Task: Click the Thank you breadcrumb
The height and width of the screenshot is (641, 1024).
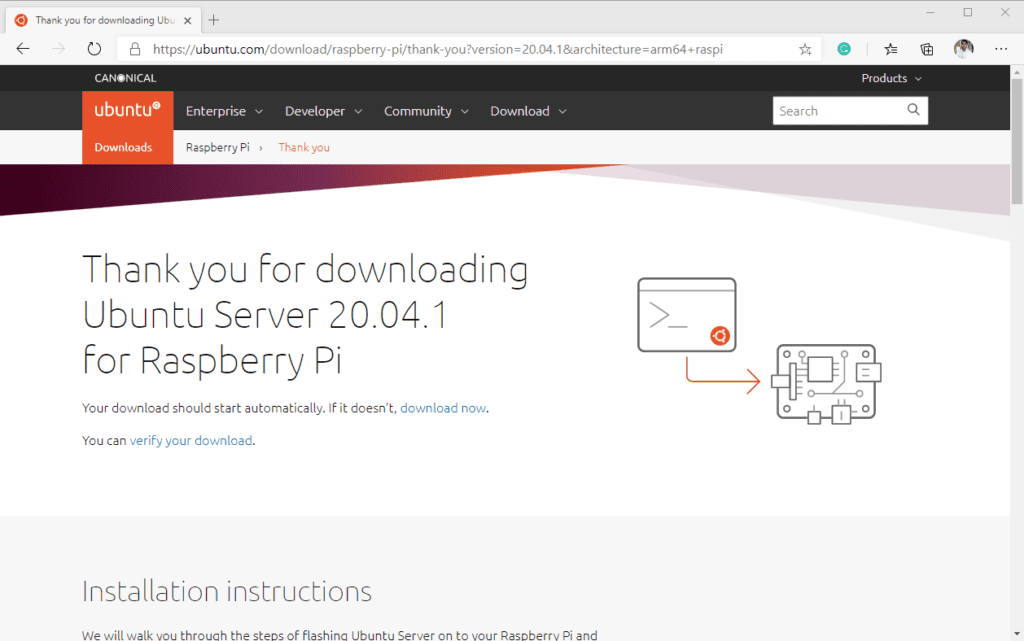Action: click(x=304, y=148)
